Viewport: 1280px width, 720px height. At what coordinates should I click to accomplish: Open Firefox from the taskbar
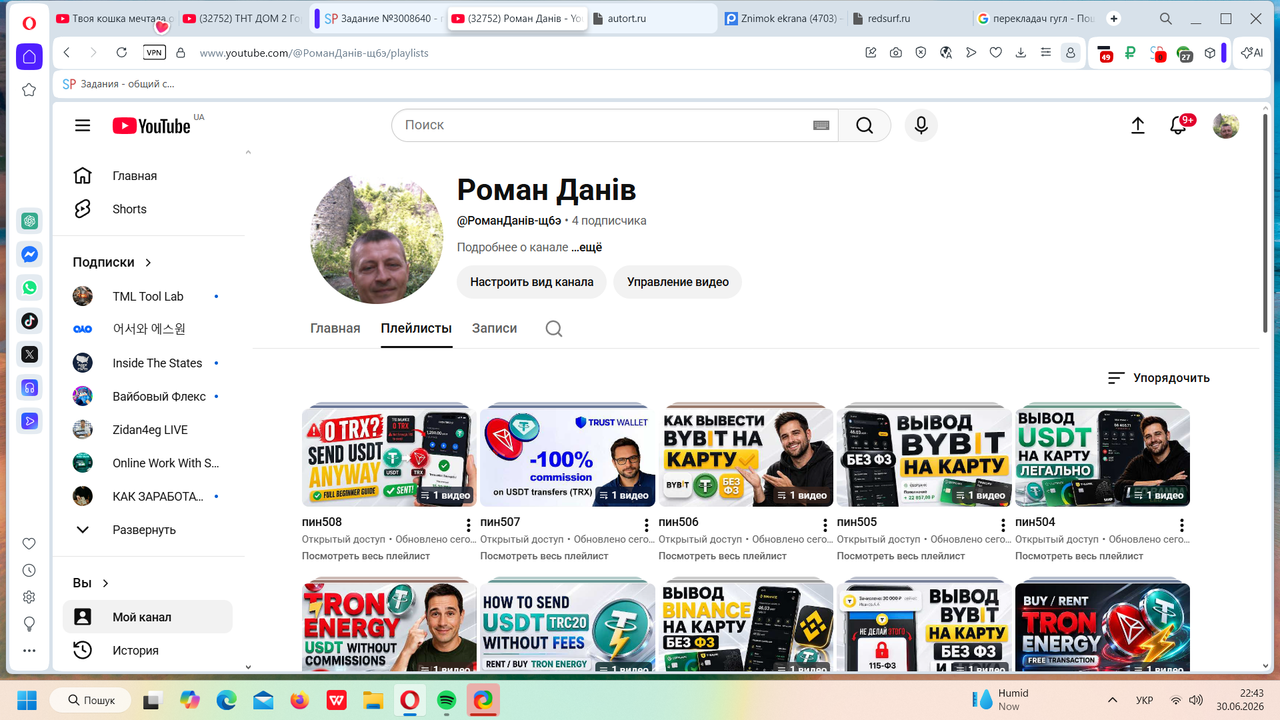pyautogui.click(x=299, y=700)
